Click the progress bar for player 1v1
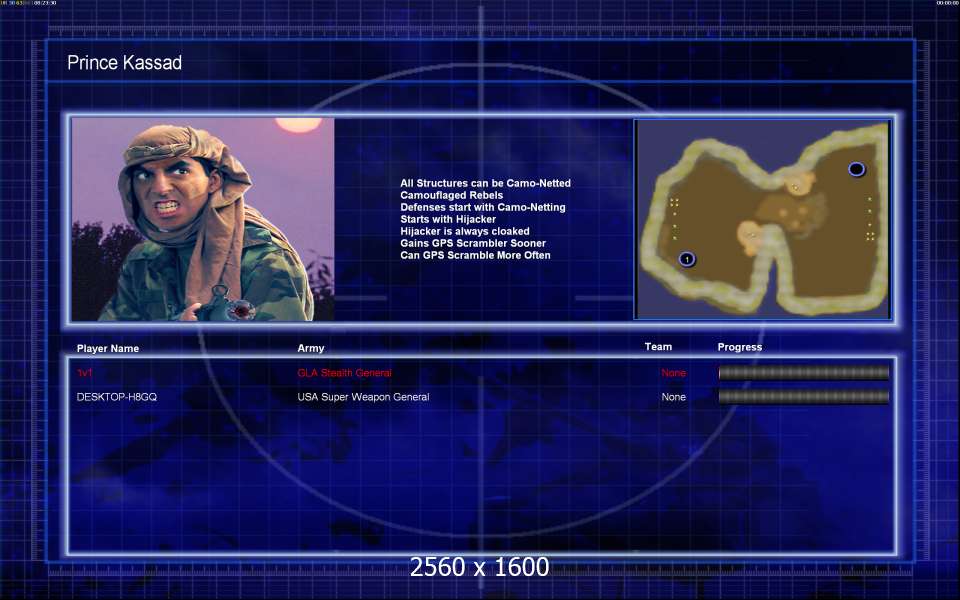 (803, 373)
